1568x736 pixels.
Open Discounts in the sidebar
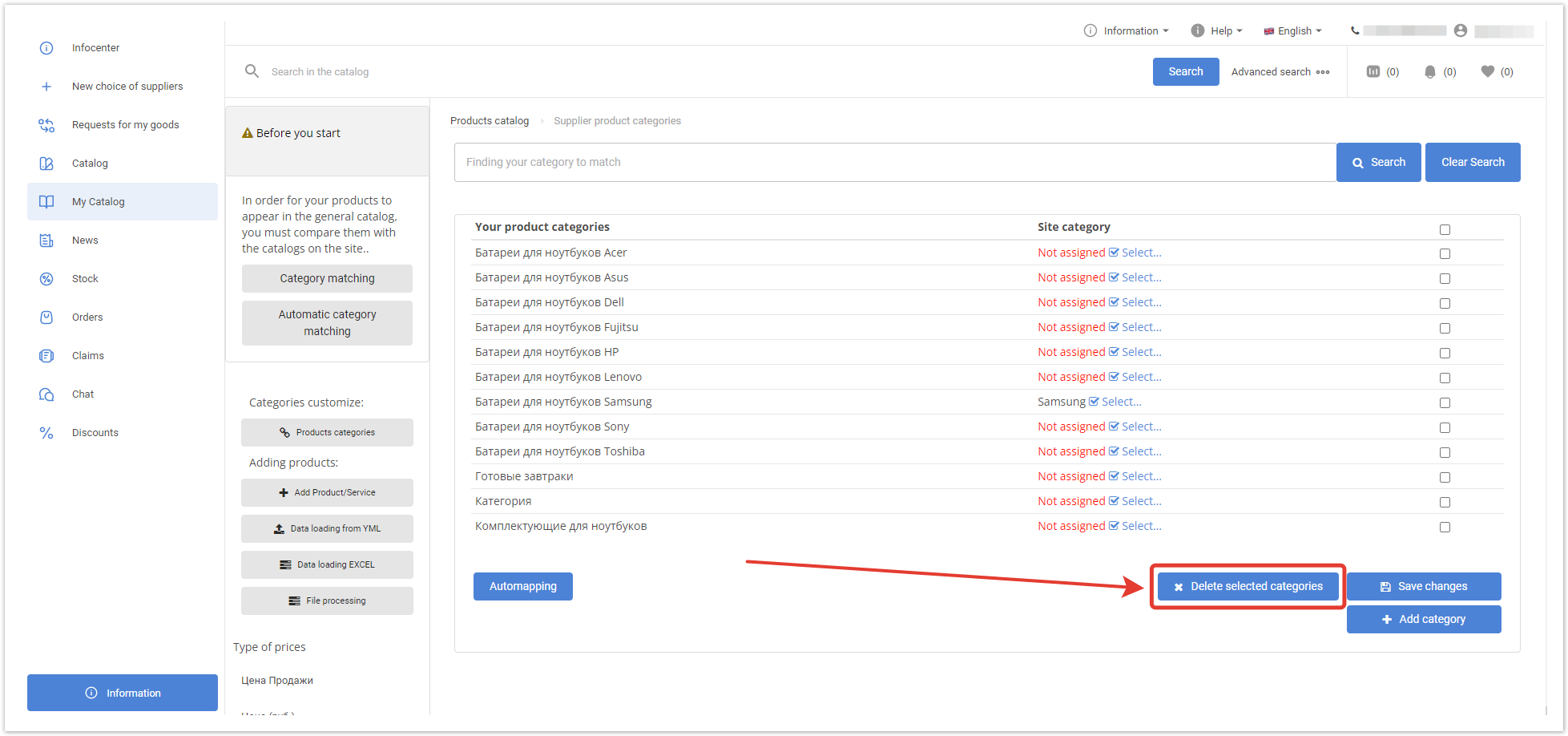click(x=95, y=433)
